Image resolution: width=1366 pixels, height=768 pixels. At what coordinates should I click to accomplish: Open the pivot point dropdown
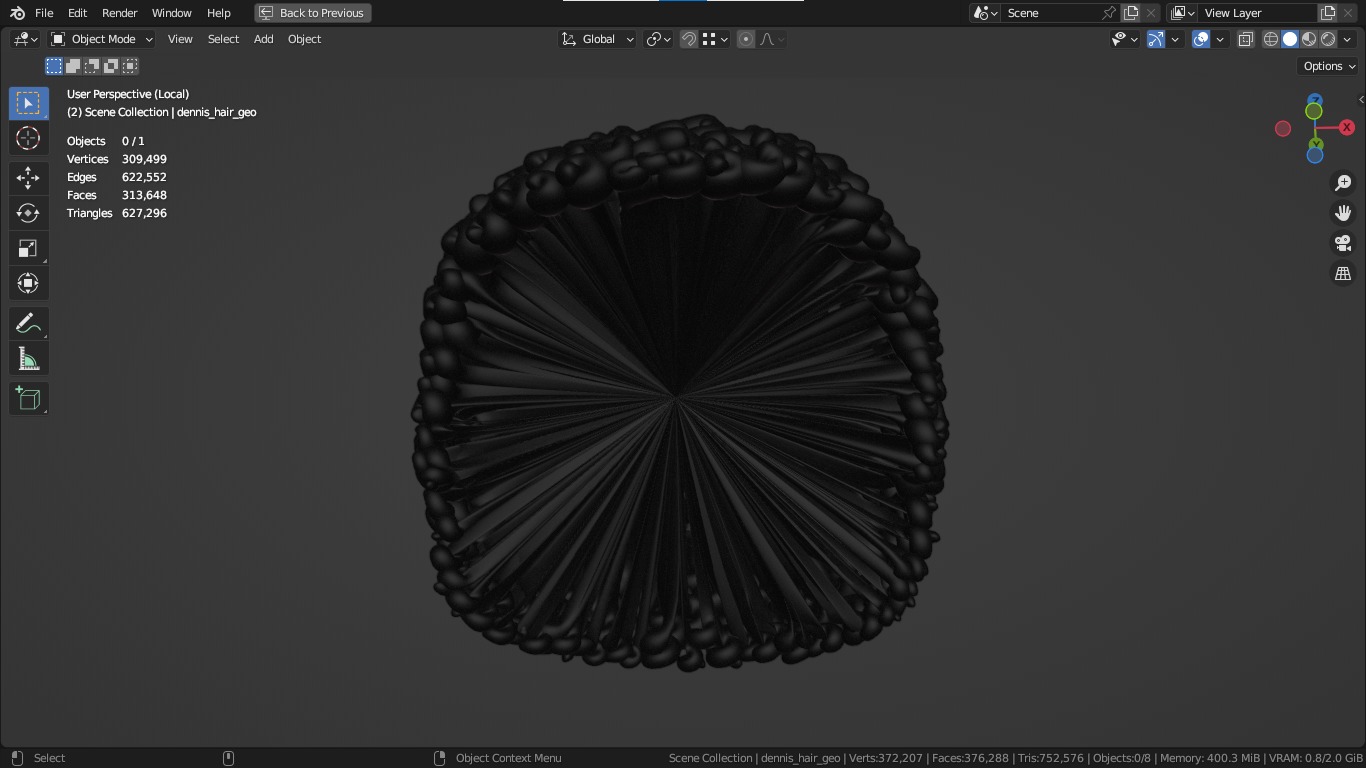pyautogui.click(x=658, y=39)
